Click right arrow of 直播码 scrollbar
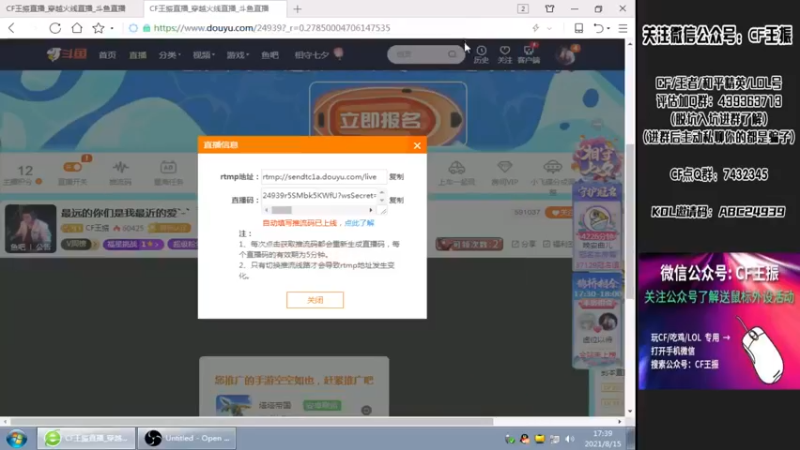Viewport: 800px width, 450px height. coord(371,210)
